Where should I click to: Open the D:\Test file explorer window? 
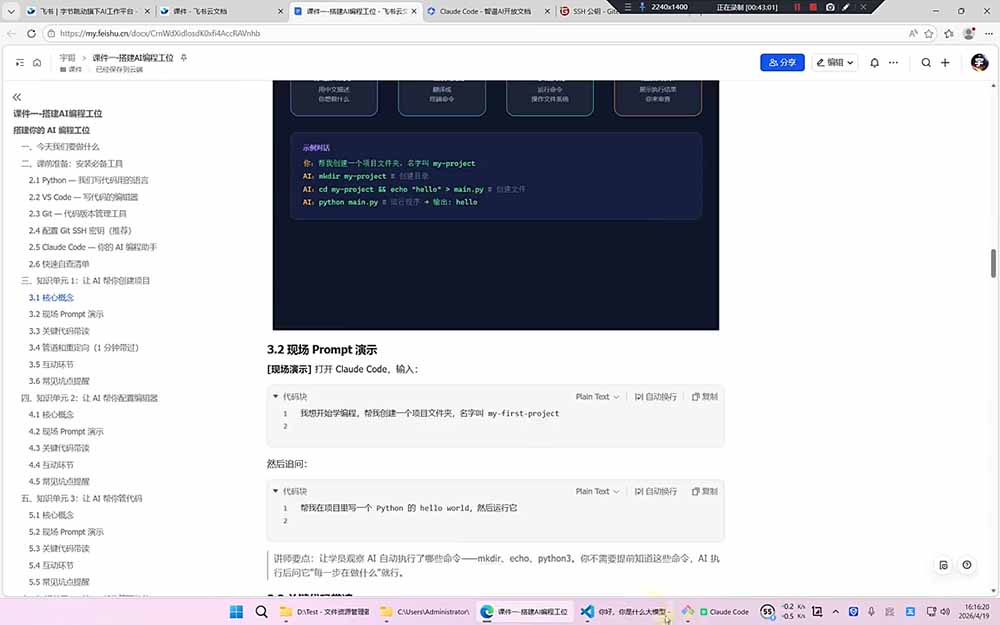[x=325, y=612]
